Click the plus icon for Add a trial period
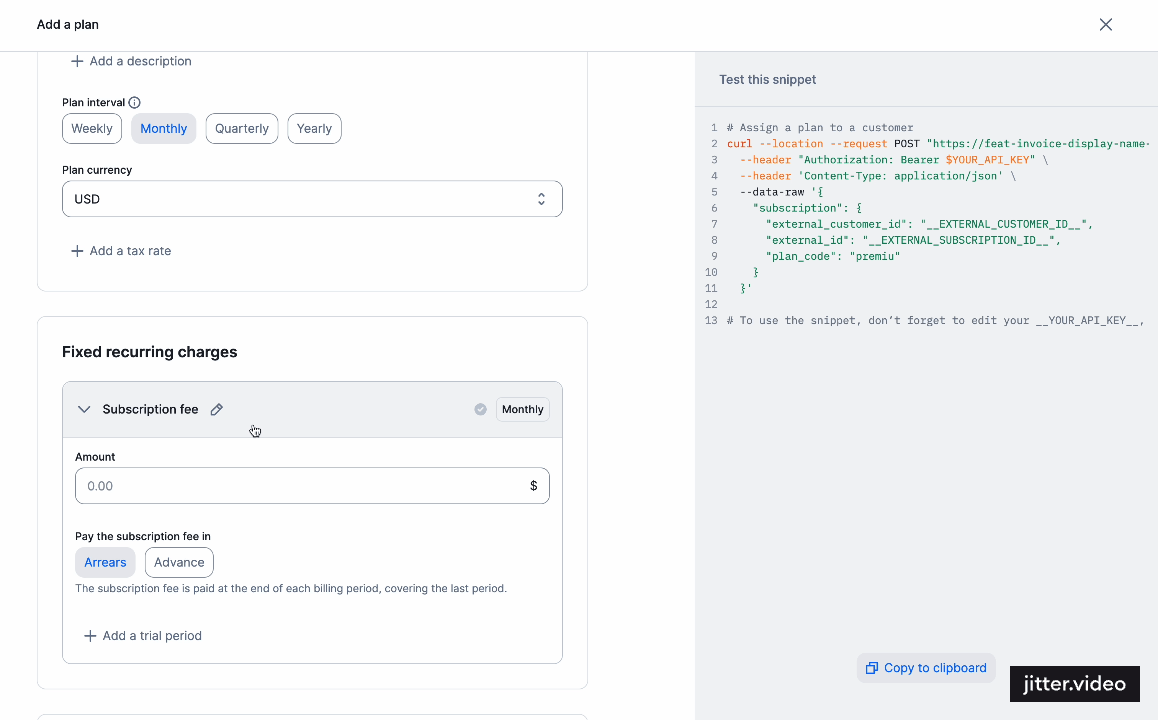 pyautogui.click(x=90, y=636)
